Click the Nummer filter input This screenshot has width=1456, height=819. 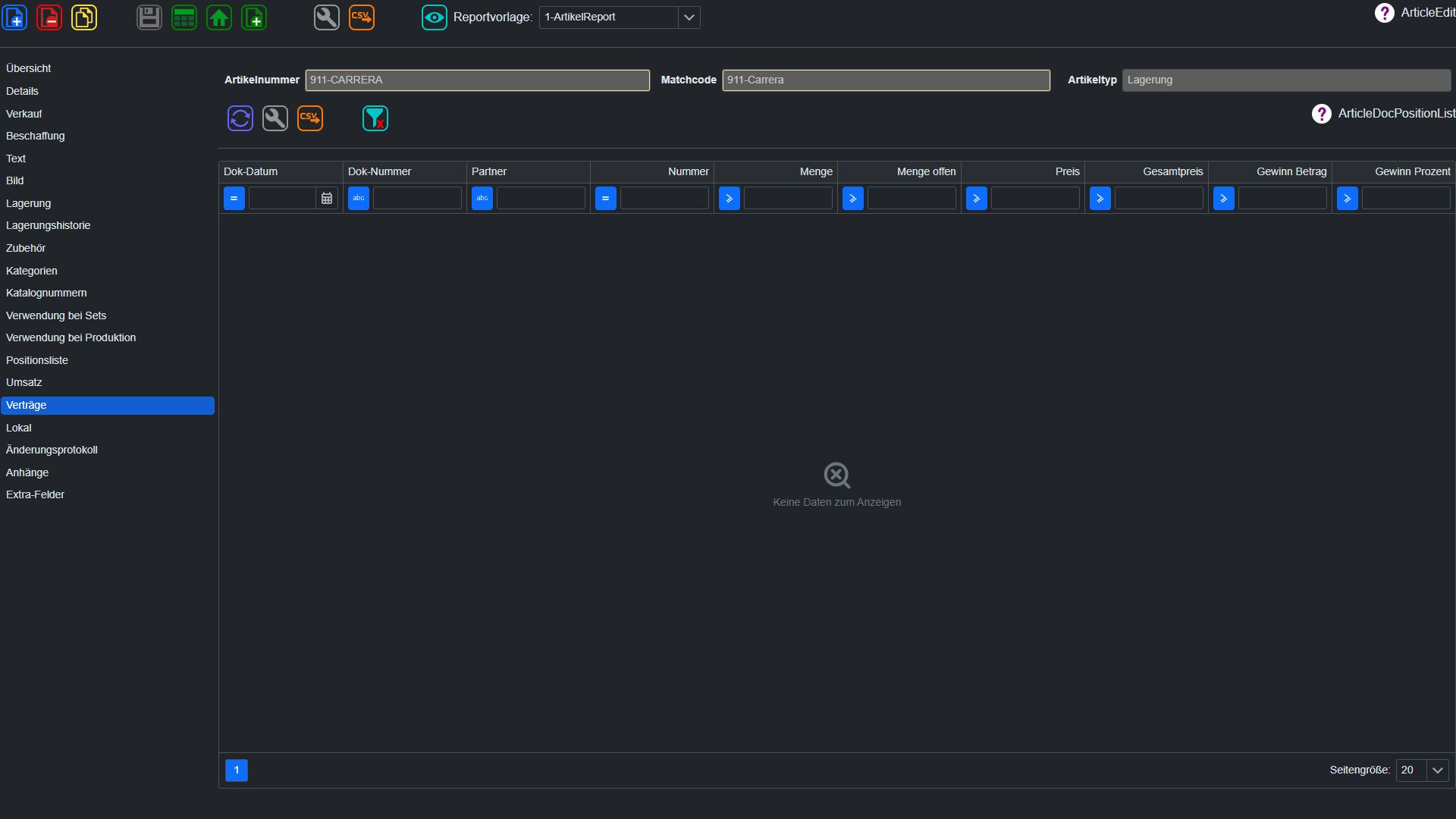coord(664,198)
